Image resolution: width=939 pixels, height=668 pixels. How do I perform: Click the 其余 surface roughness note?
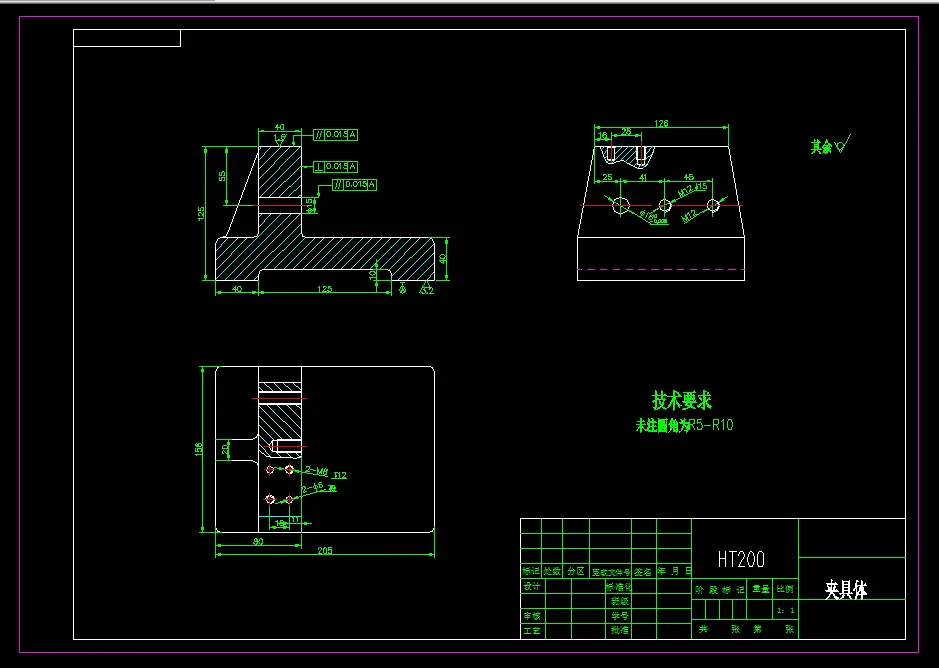[x=829, y=146]
